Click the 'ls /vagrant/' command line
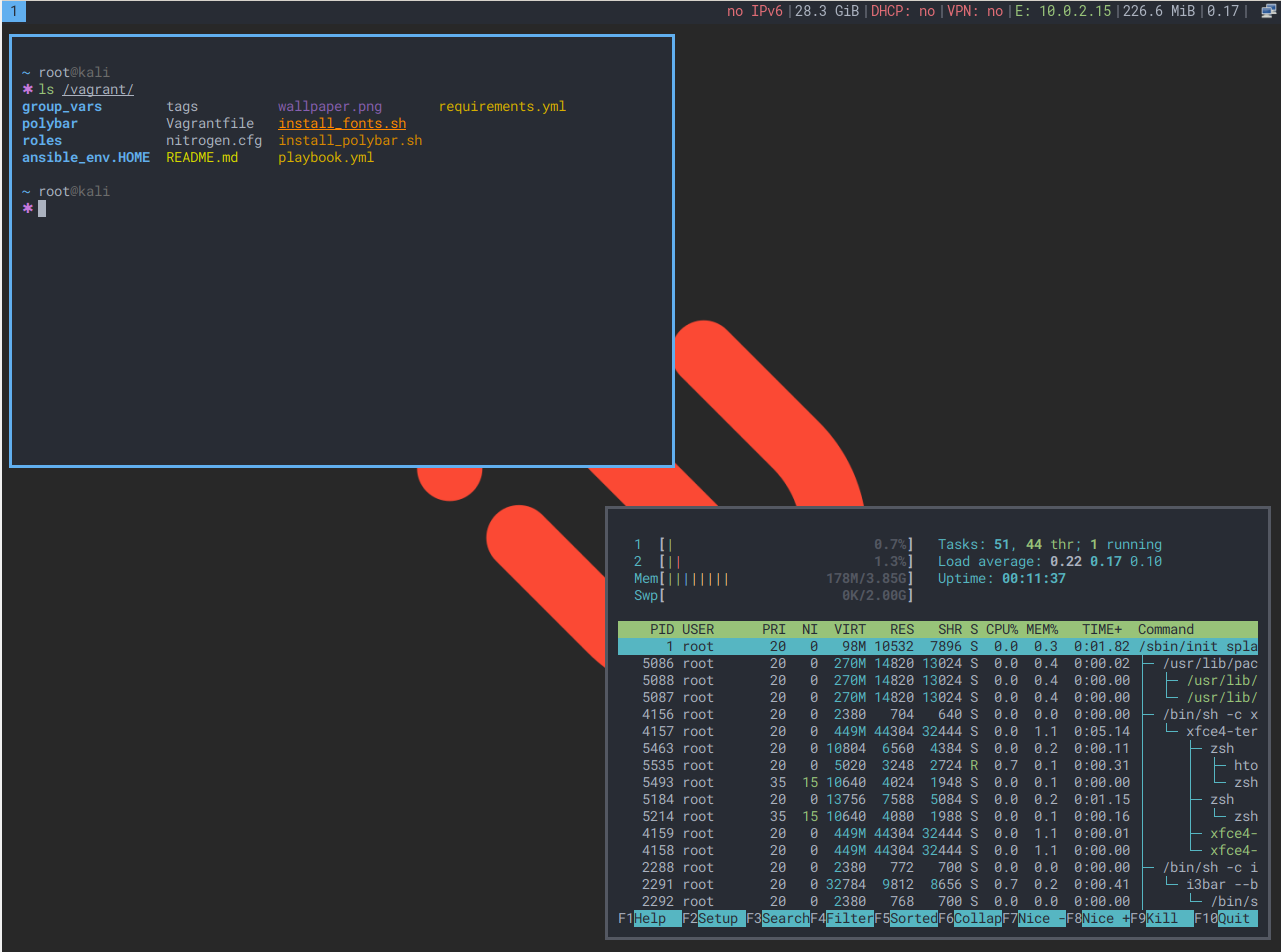 point(86,89)
